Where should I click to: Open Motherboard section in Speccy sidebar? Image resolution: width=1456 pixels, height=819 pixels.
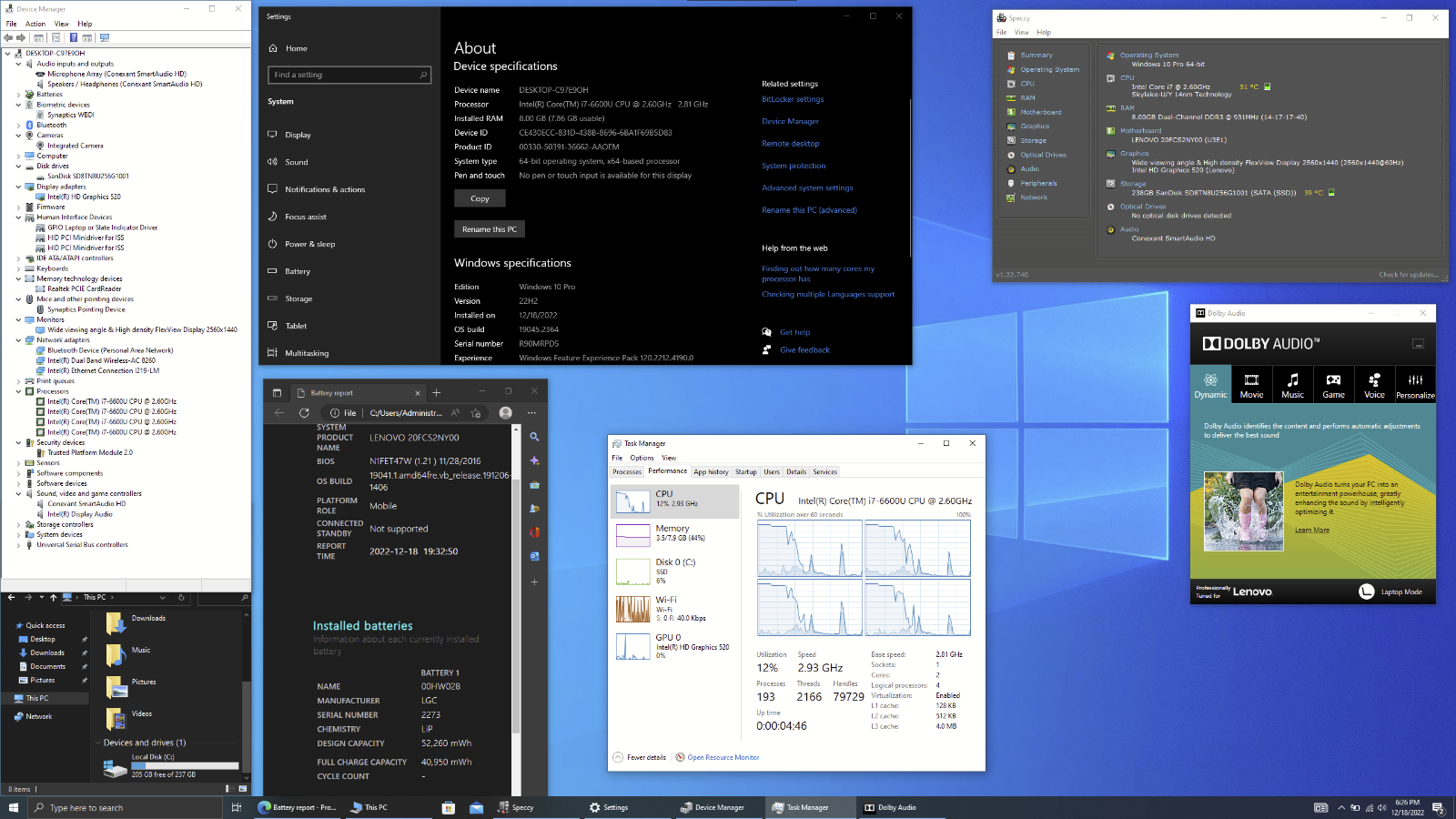click(1040, 112)
